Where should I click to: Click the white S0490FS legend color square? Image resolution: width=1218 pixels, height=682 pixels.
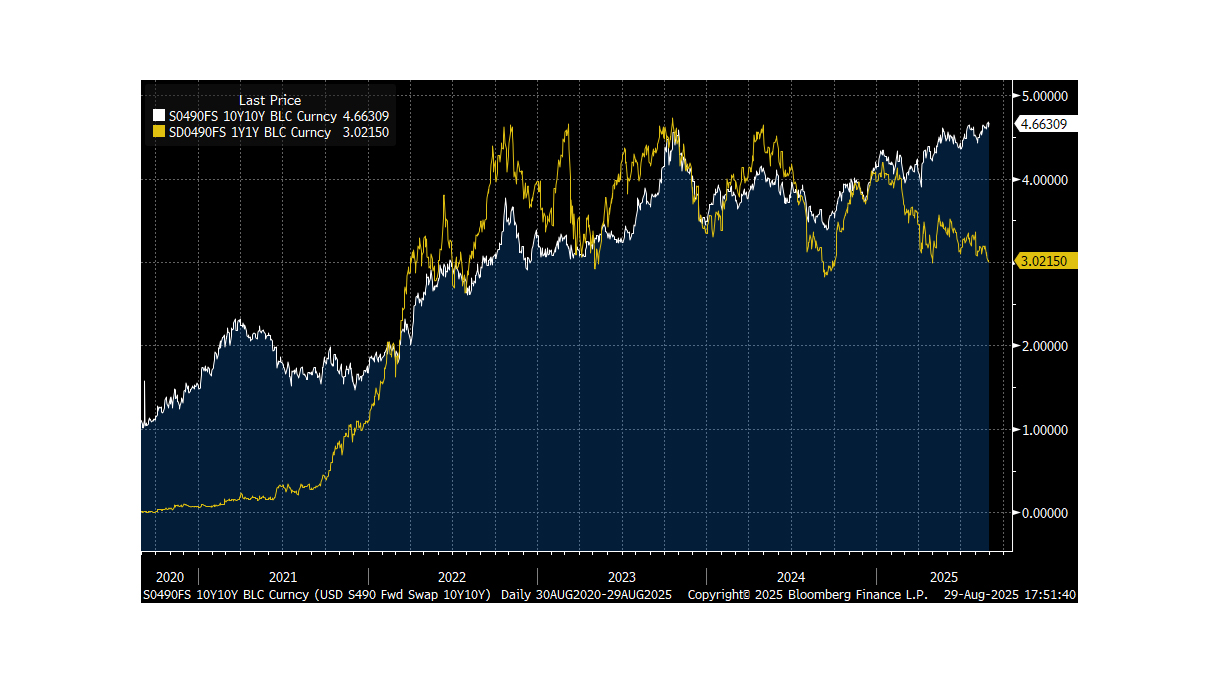coord(158,116)
